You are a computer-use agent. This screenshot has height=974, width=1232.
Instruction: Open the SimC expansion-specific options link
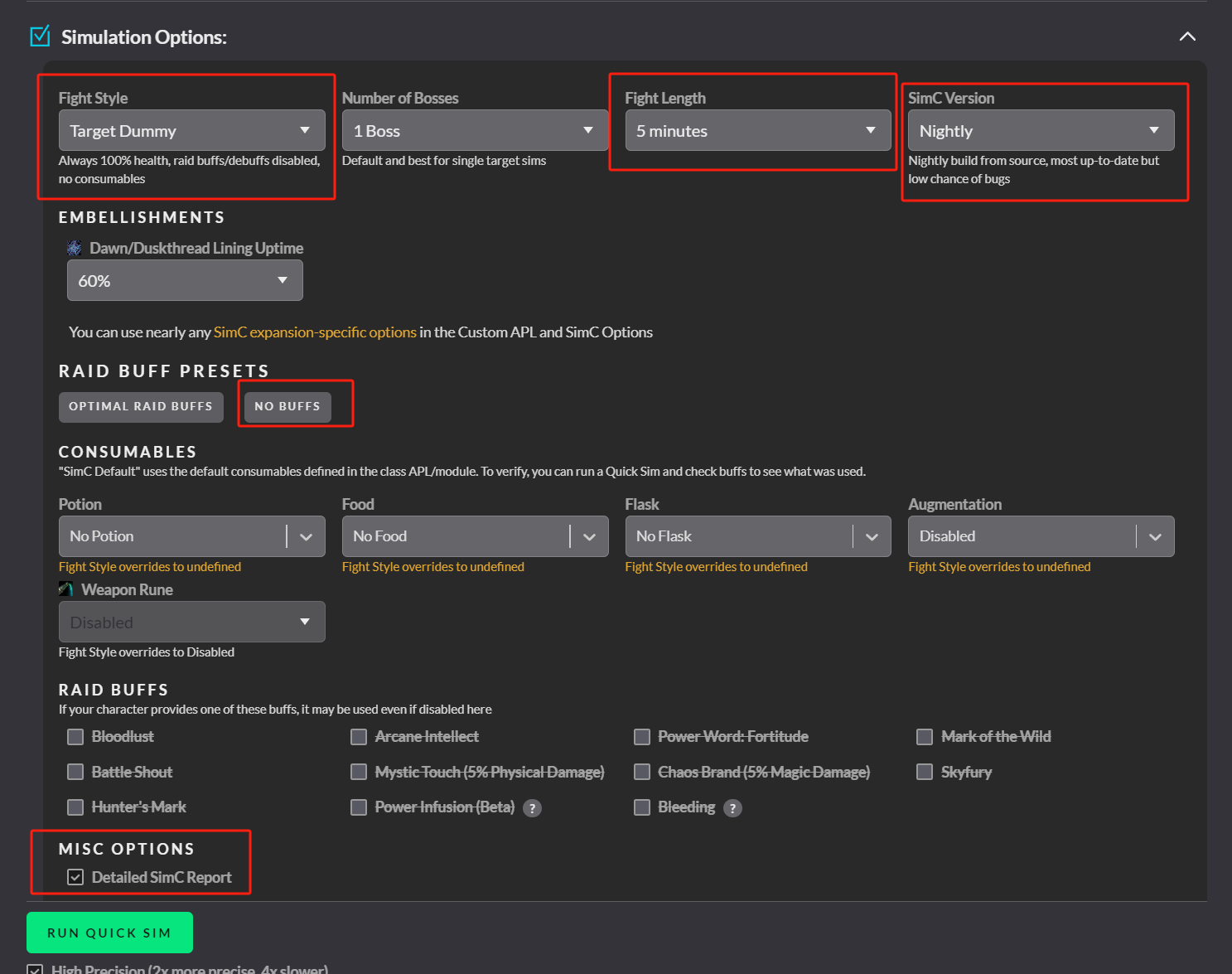tap(315, 332)
